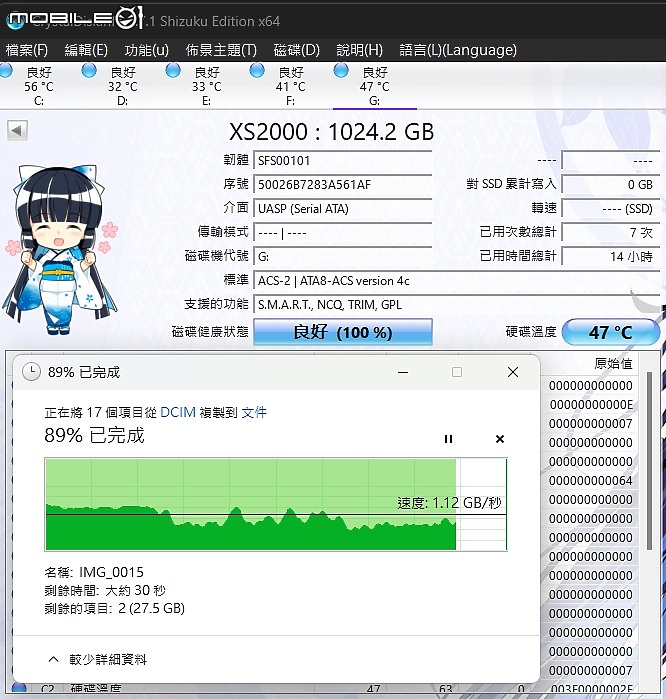This screenshot has width=666, height=699.
Task: Click the drive letter field G:
Action: point(342,257)
